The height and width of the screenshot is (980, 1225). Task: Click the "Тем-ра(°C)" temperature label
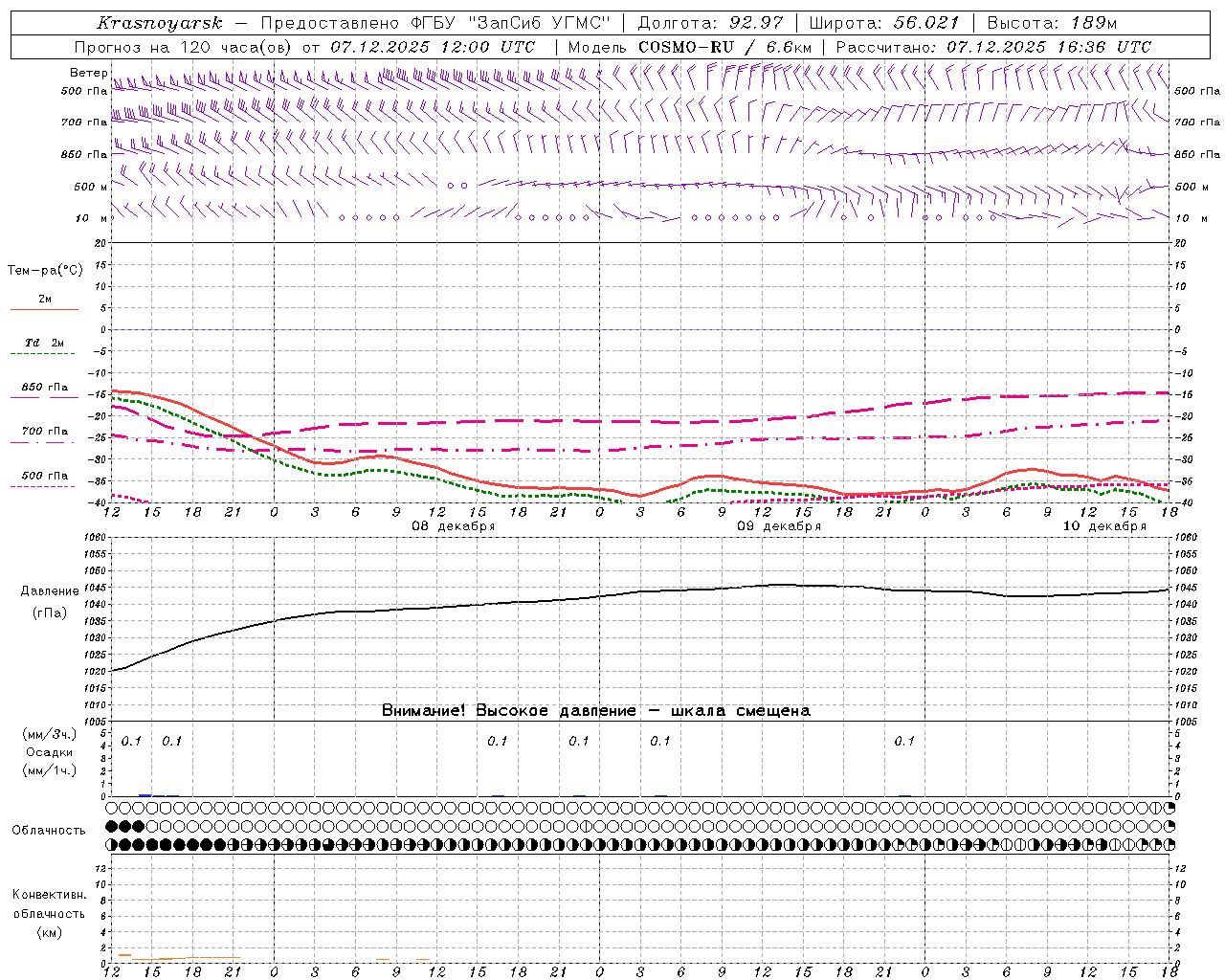(x=45, y=271)
